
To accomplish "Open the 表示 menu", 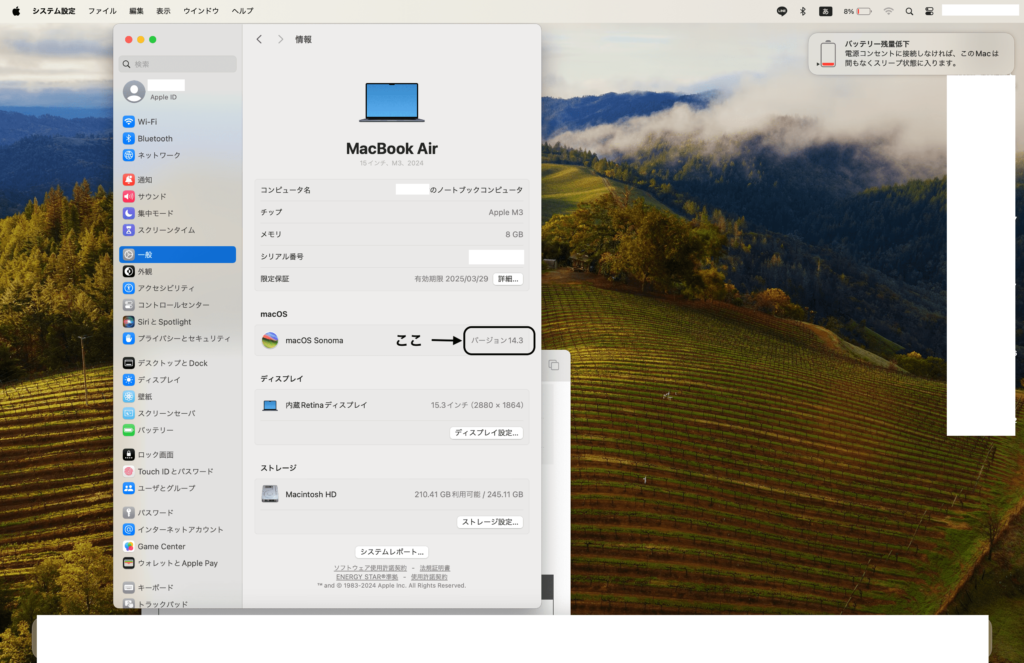I will click(163, 11).
